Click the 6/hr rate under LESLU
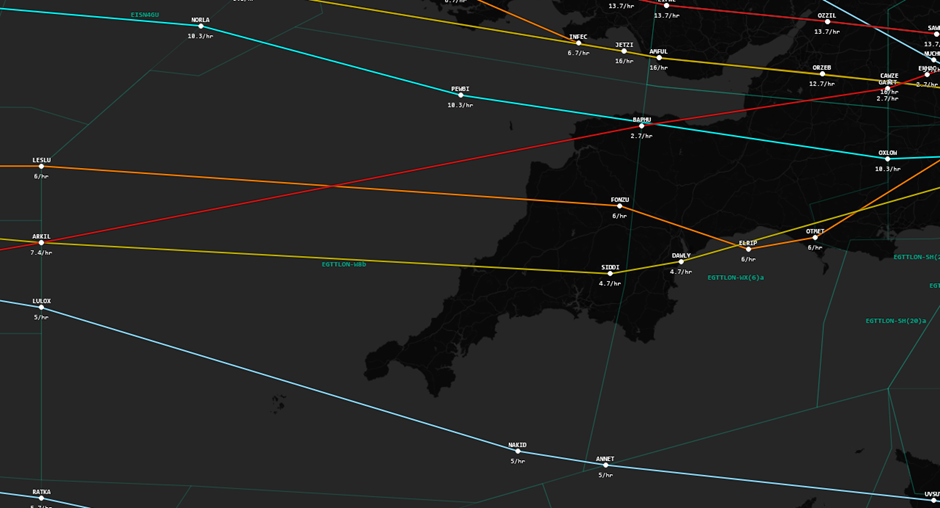This screenshot has height=508, width=940. point(41,176)
